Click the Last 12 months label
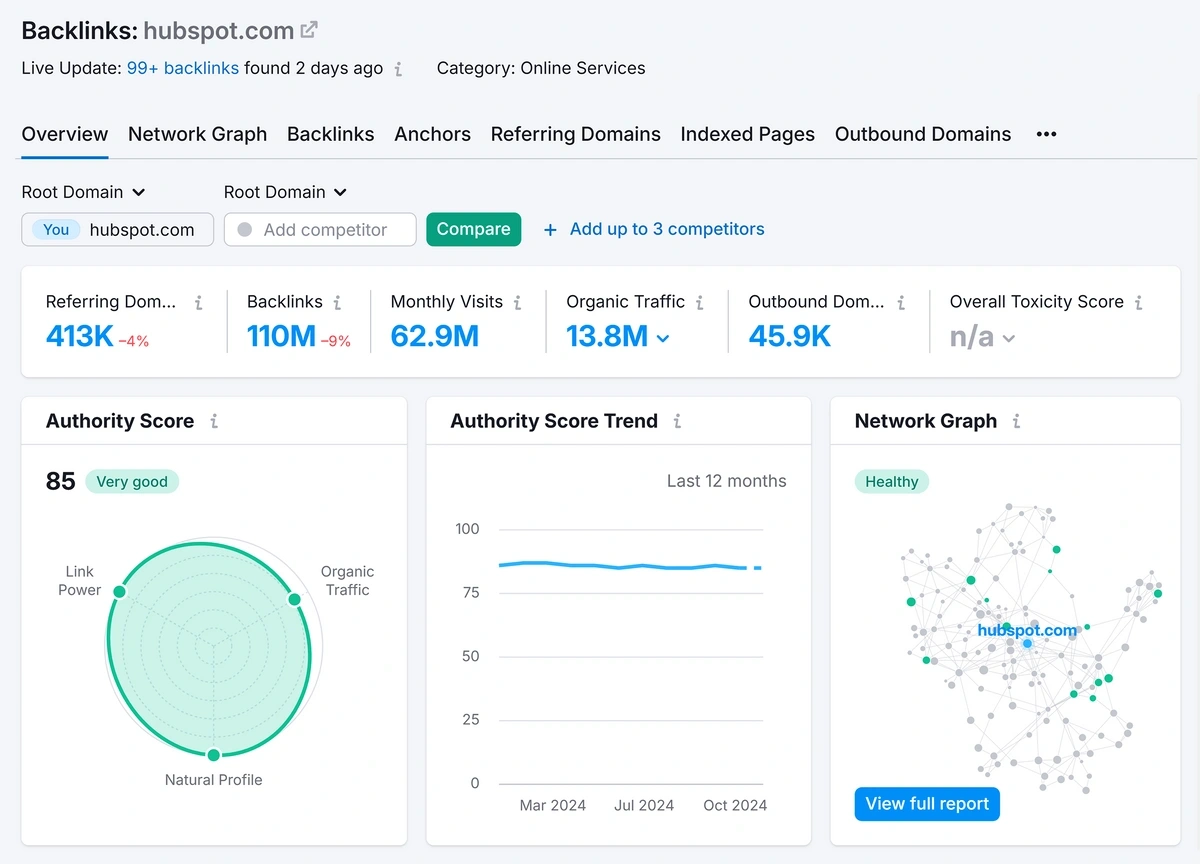1200x864 pixels. (727, 481)
